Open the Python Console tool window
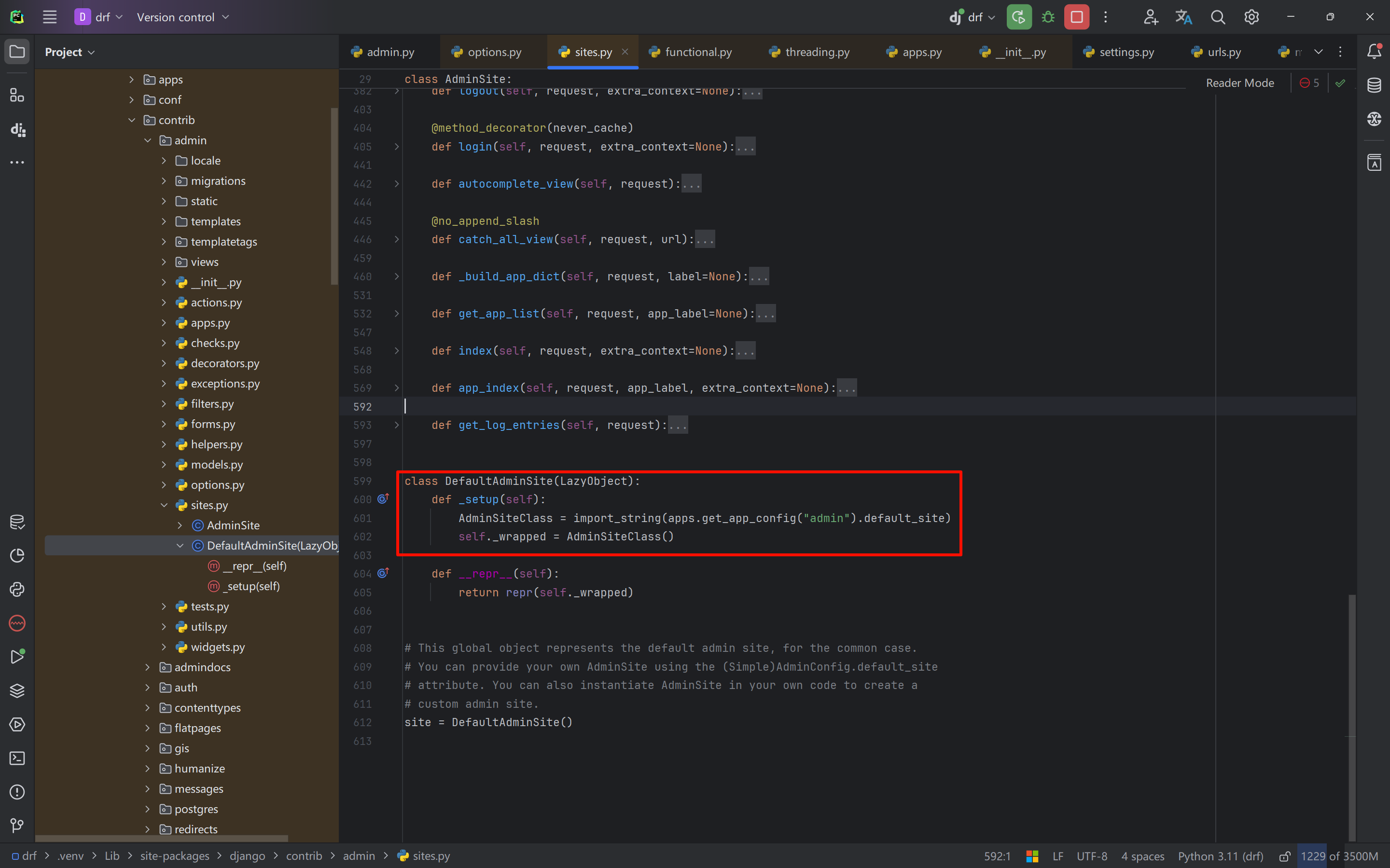The image size is (1390, 868). pyautogui.click(x=17, y=590)
